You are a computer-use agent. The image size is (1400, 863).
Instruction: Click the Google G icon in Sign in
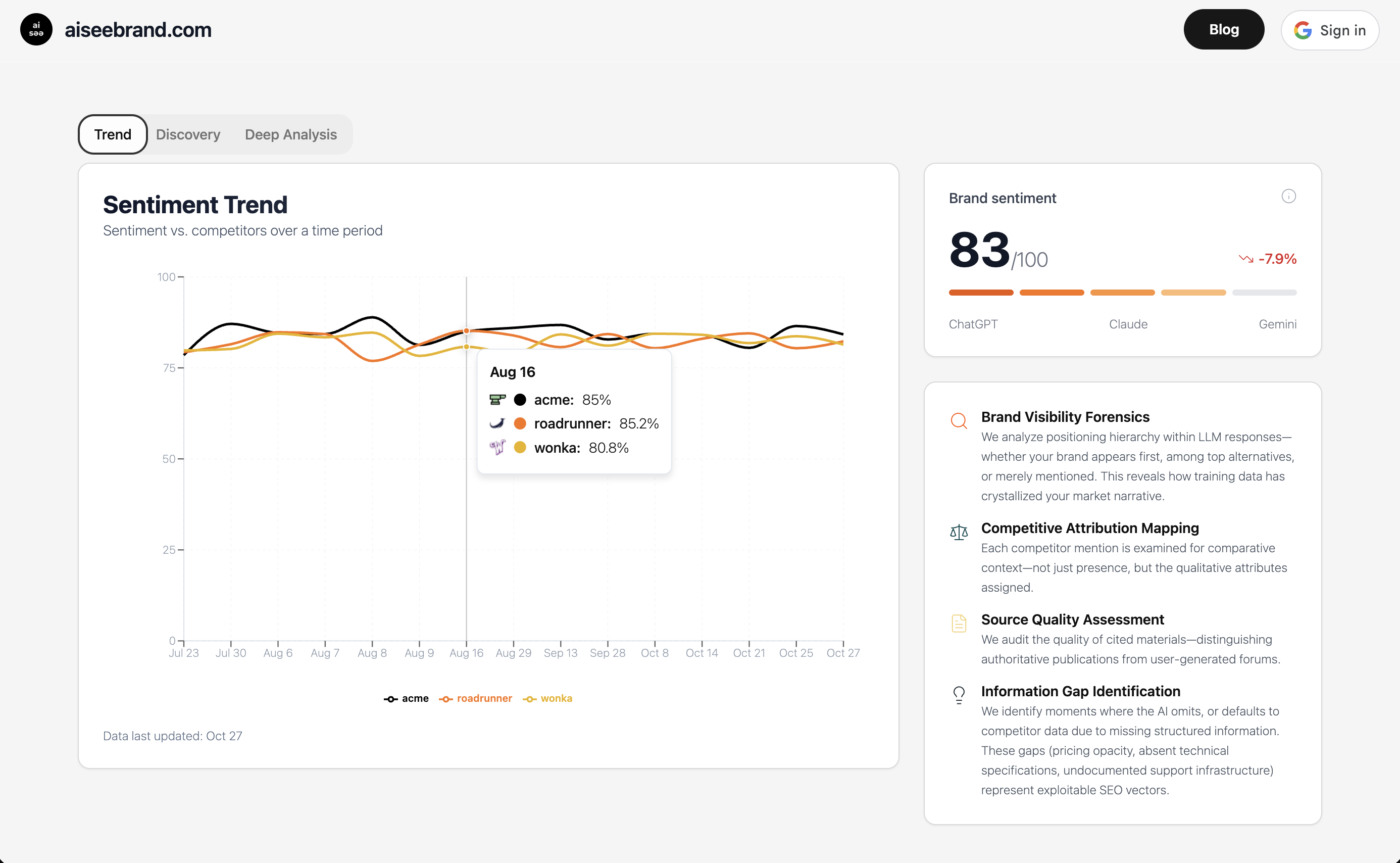pyautogui.click(x=1304, y=30)
